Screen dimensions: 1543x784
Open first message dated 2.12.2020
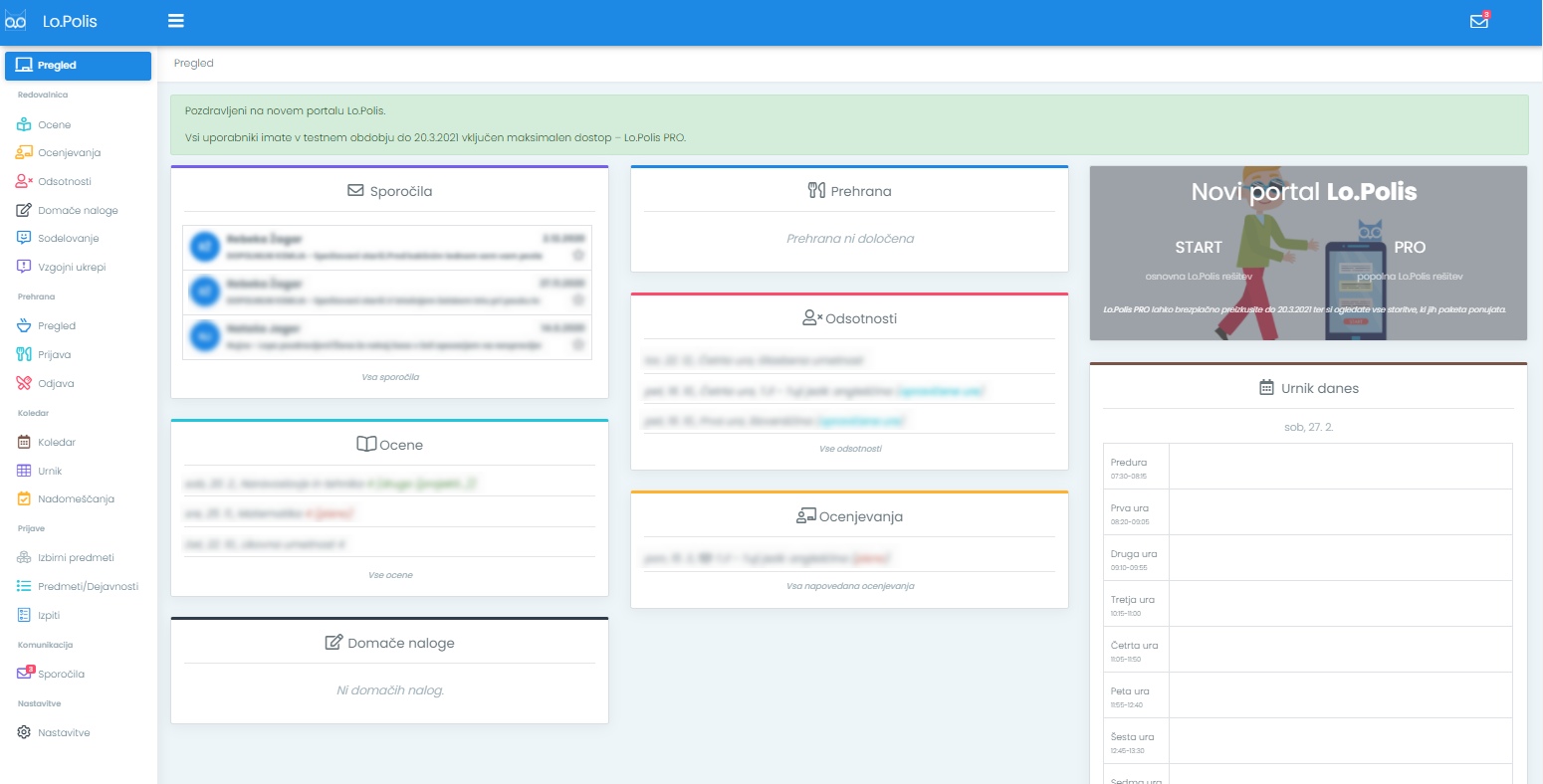pos(387,248)
